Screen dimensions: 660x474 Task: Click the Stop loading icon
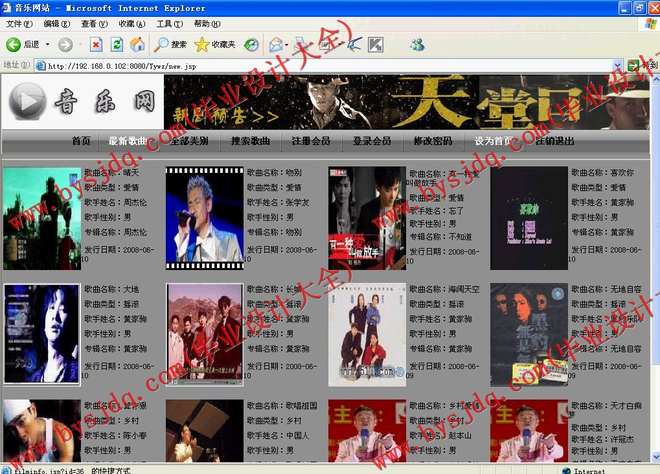click(96, 44)
